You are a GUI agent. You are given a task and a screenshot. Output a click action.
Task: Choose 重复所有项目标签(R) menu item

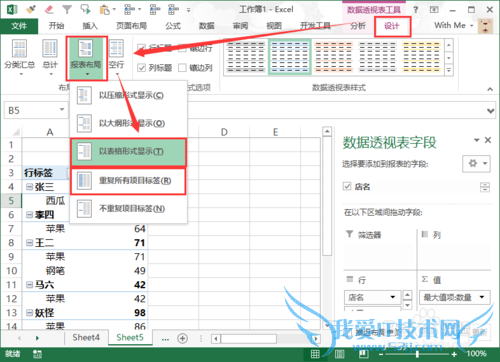(128, 181)
